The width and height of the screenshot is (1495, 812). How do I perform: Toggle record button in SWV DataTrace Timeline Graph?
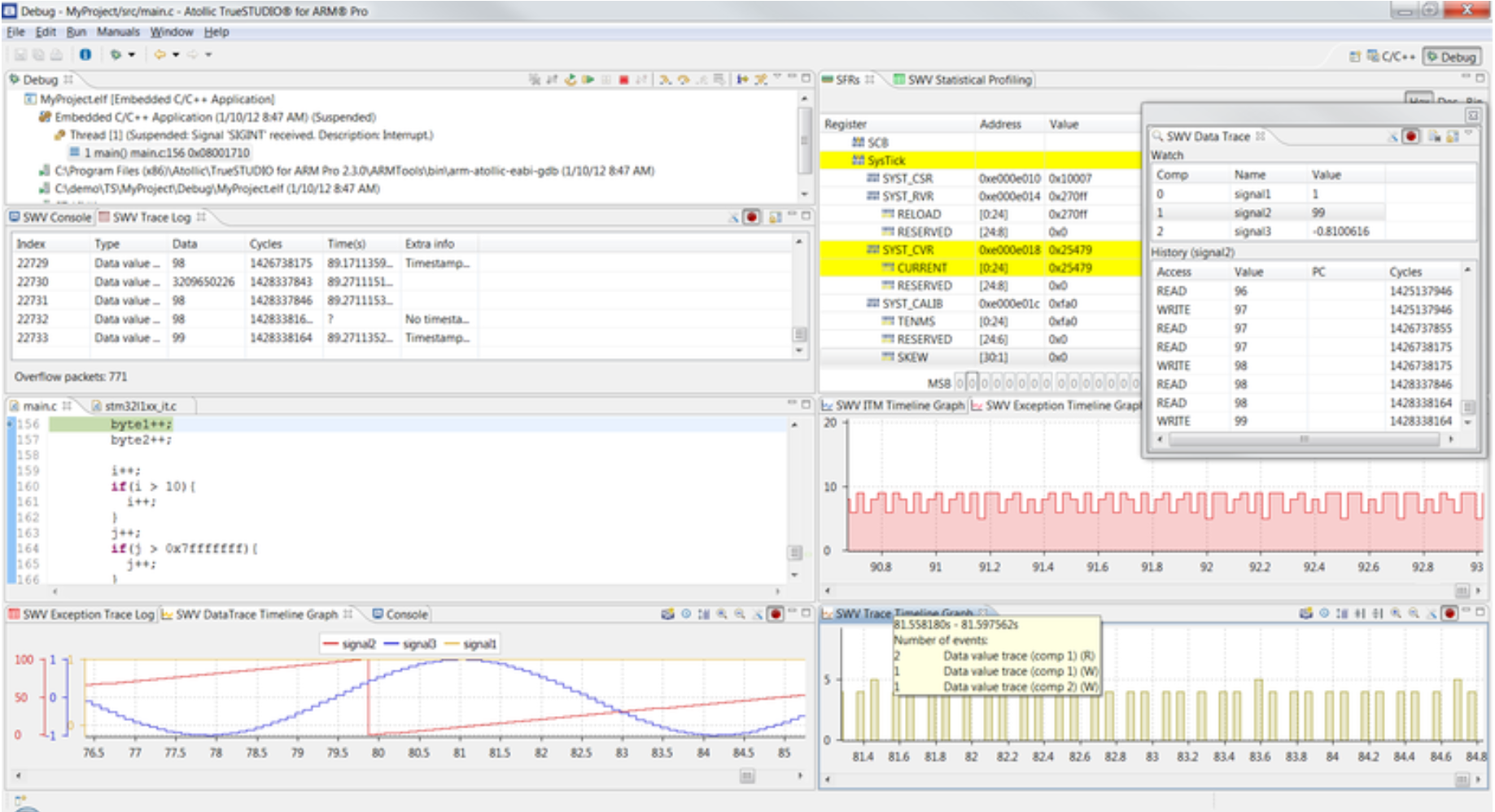coord(776,614)
